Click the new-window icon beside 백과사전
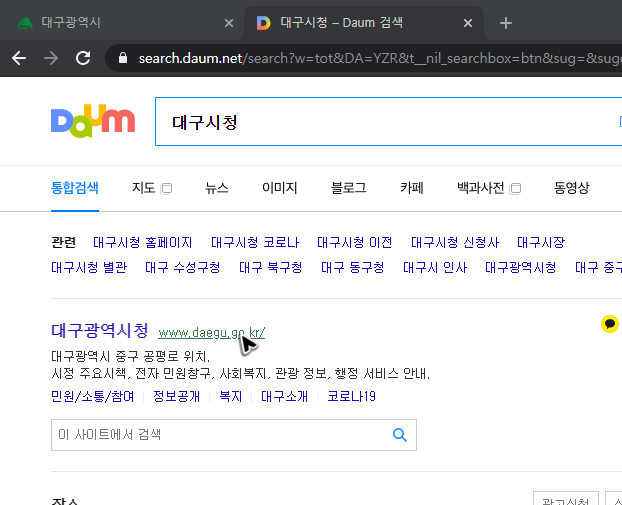Viewport: 622px width, 505px height. 515,188
